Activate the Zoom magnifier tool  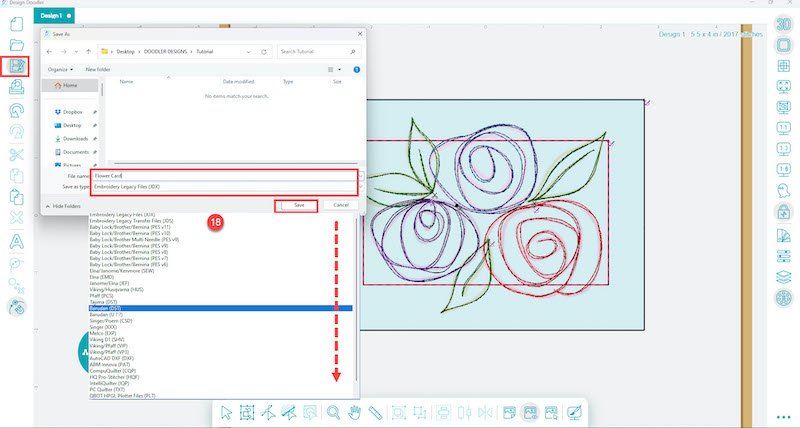click(x=333, y=412)
